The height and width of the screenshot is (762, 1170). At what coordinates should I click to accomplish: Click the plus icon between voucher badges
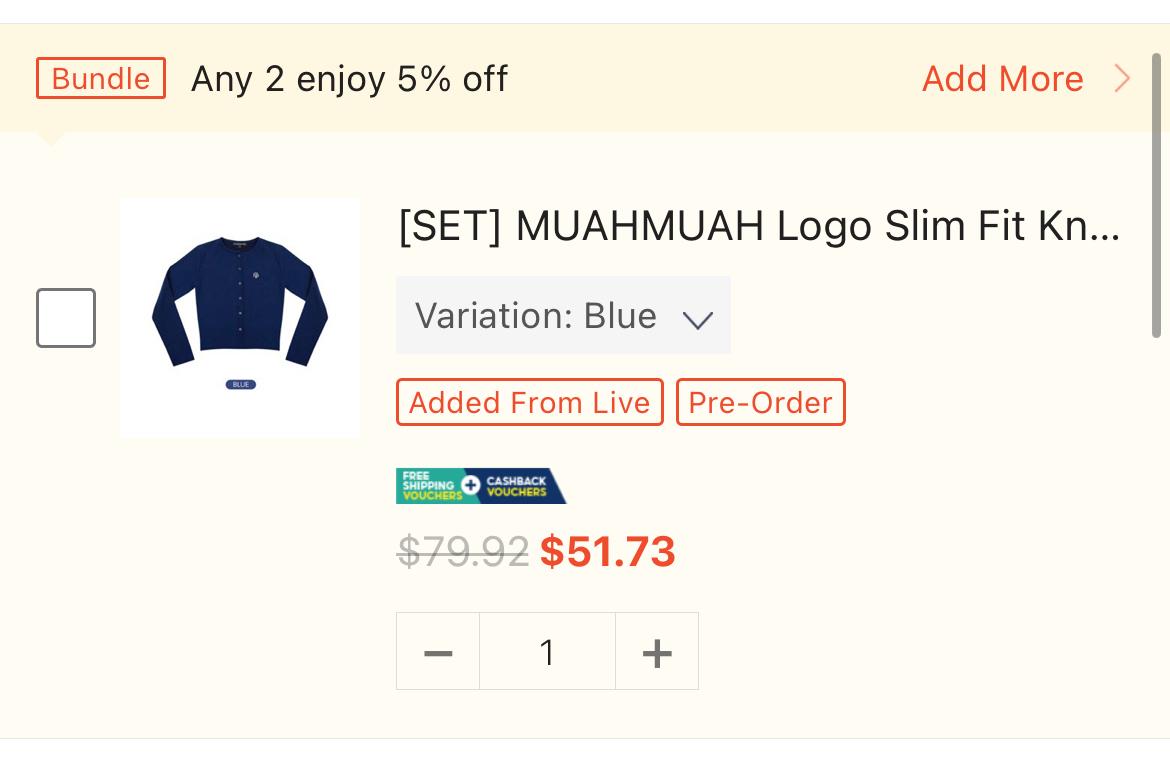click(471, 486)
